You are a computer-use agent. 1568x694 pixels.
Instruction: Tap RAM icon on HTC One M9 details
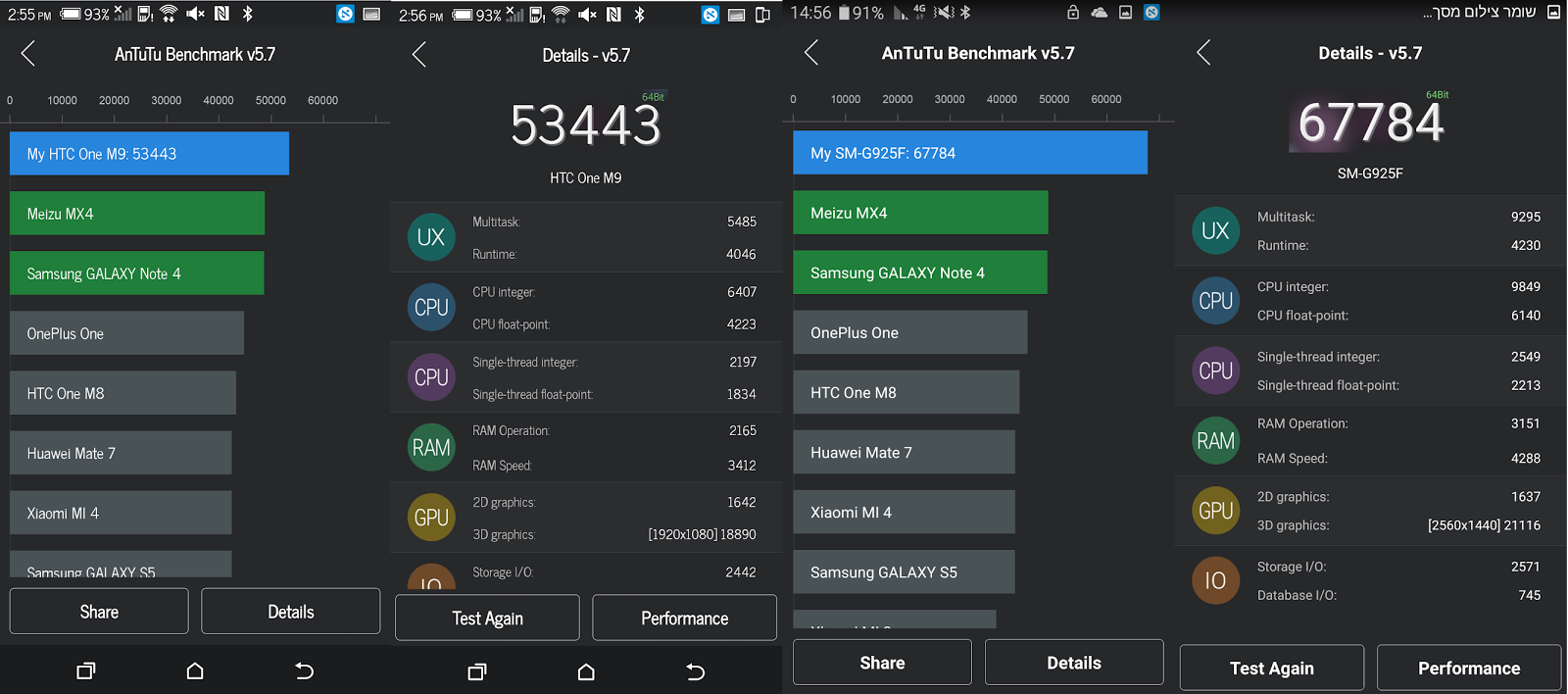tap(431, 447)
